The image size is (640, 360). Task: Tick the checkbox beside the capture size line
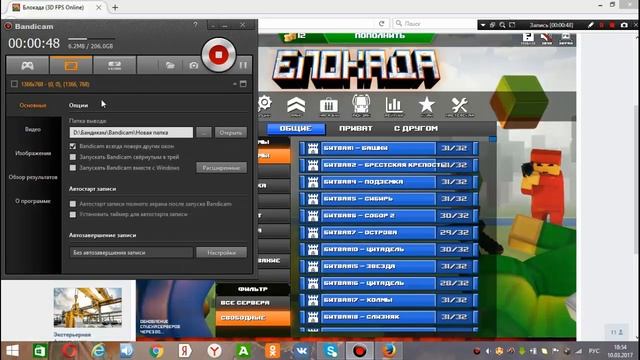tap(14, 84)
